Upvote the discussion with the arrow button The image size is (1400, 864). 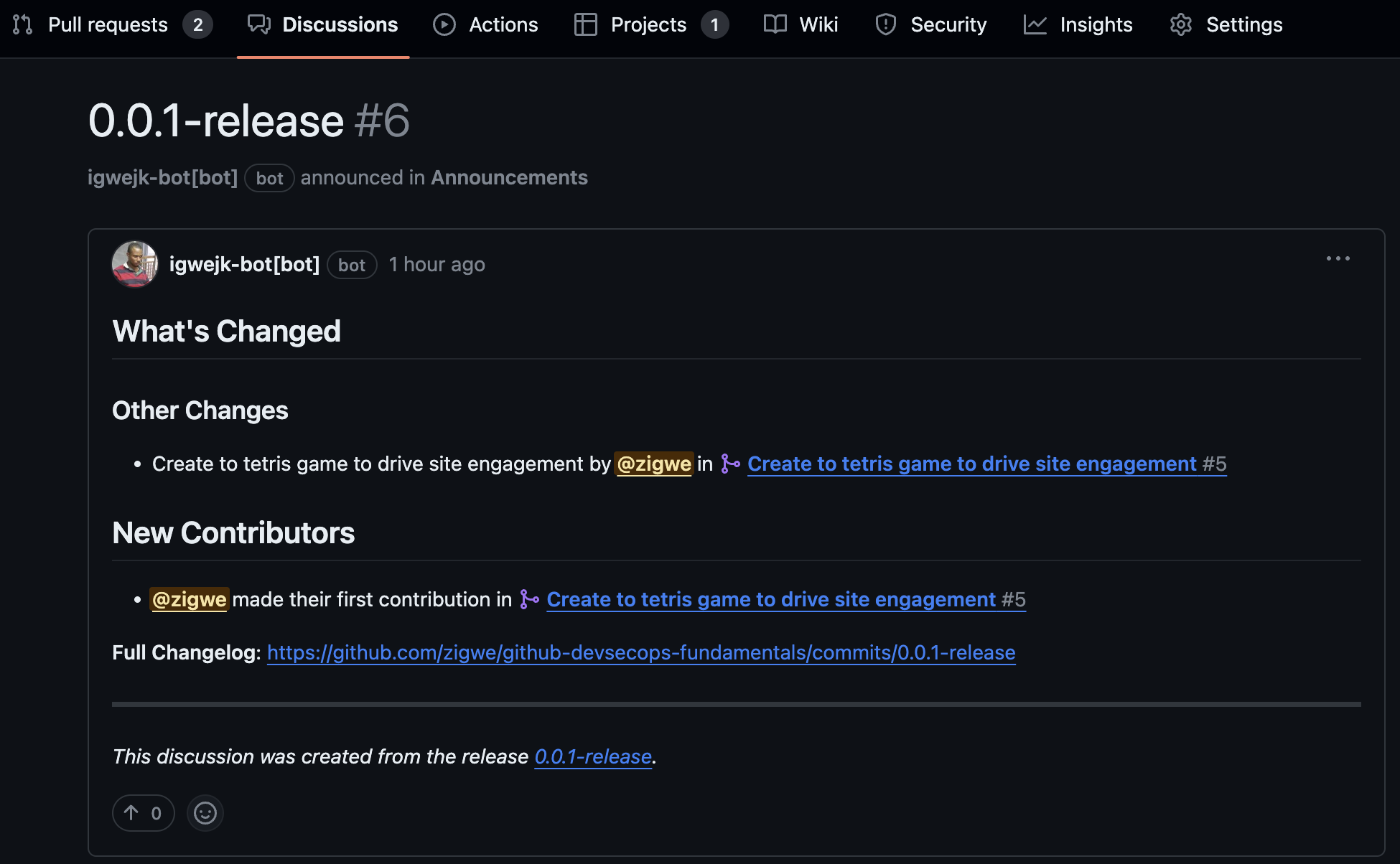(144, 813)
